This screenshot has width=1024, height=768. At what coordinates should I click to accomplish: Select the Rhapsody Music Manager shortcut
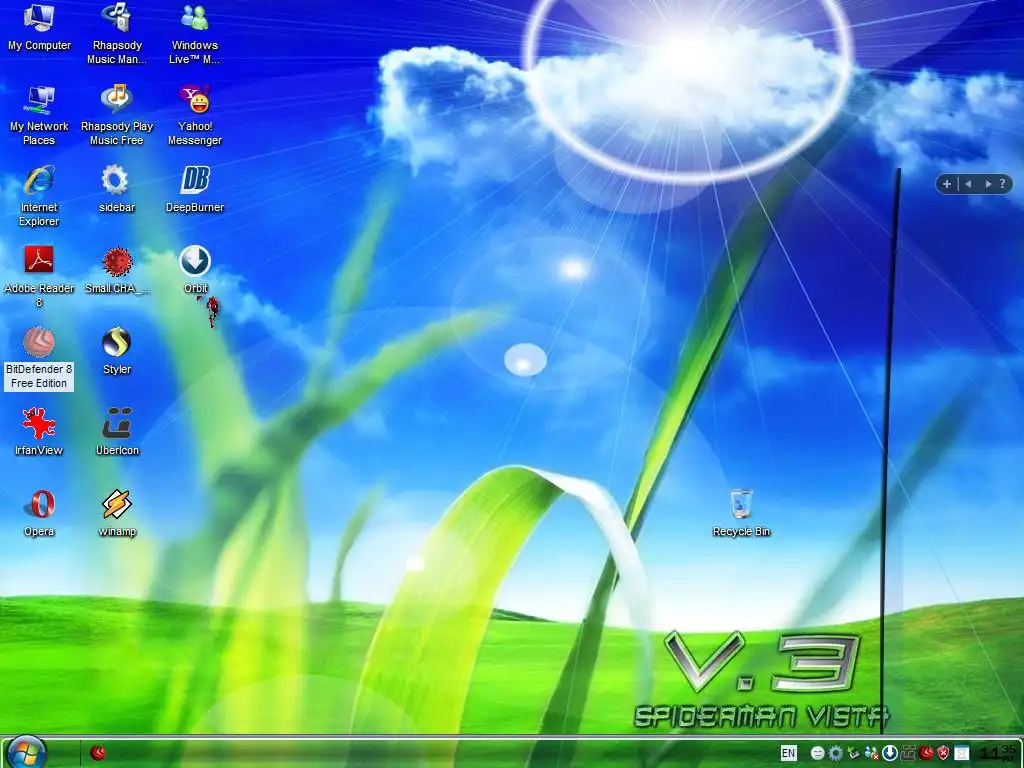click(x=117, y=34)
